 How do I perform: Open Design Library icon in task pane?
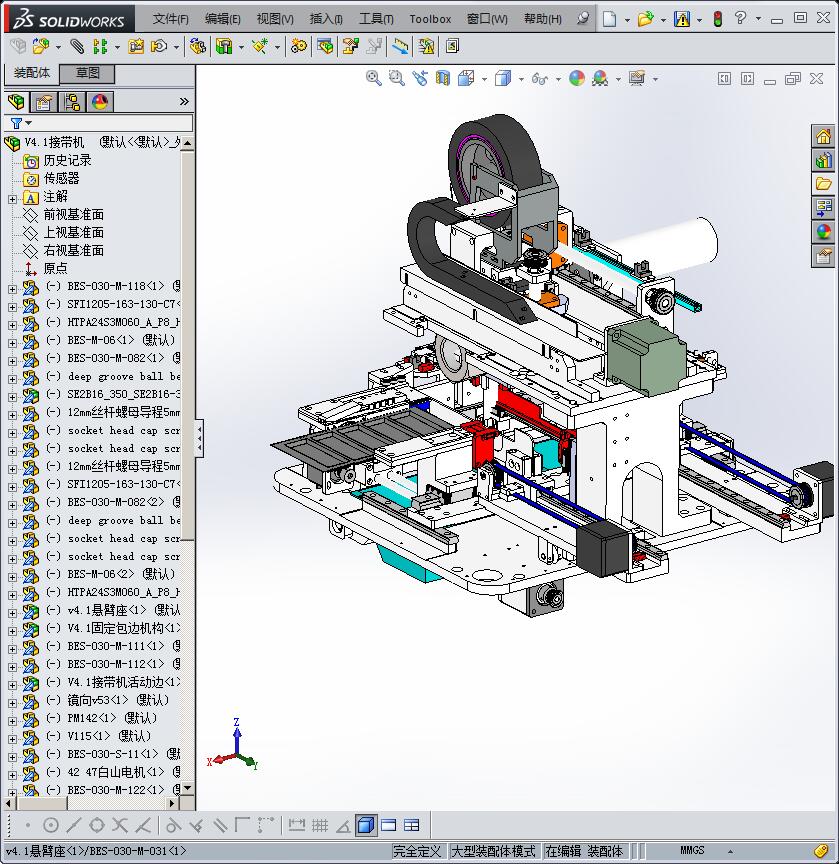coord(823,160)
